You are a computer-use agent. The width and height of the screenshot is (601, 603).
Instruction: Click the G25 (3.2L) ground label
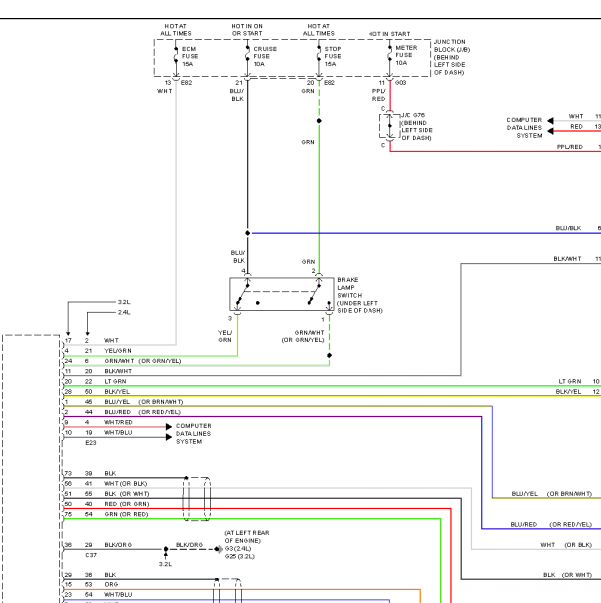239,556
